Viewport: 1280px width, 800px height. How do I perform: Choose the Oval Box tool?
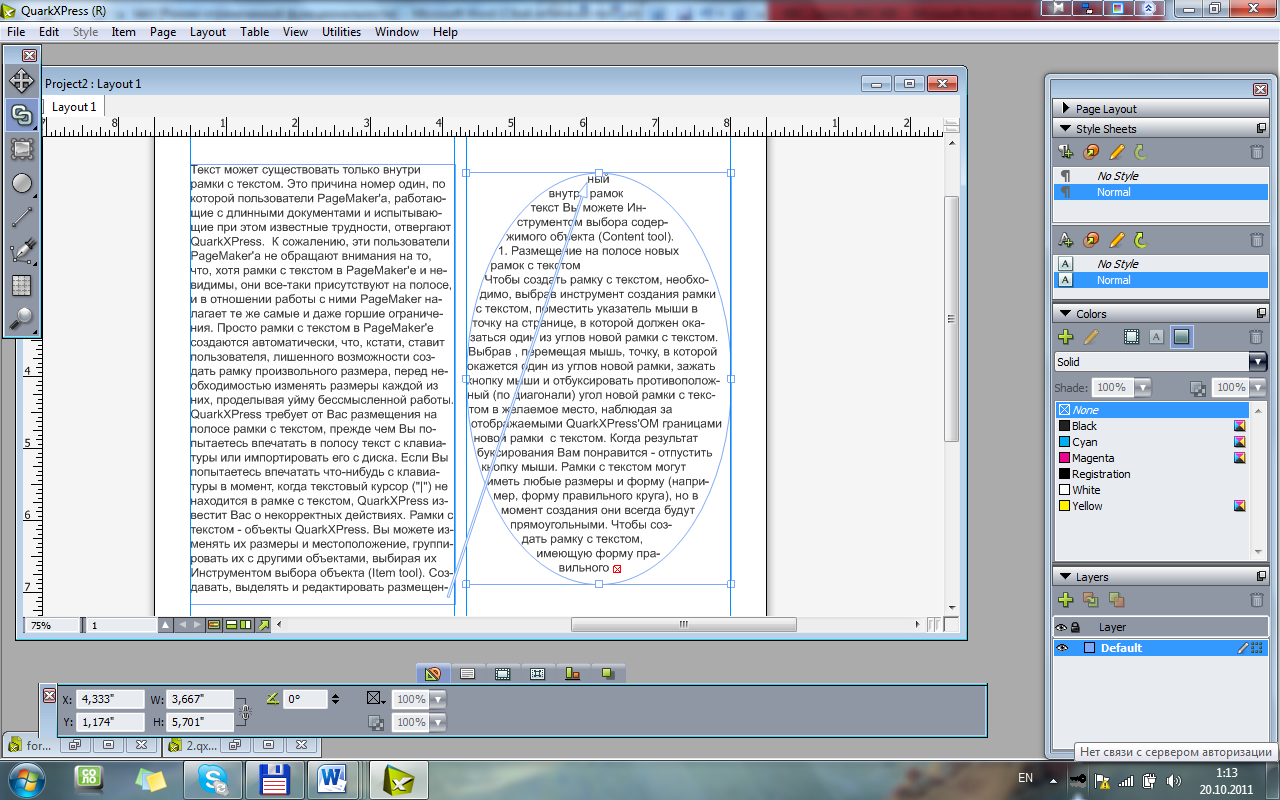tap(22, 183)
